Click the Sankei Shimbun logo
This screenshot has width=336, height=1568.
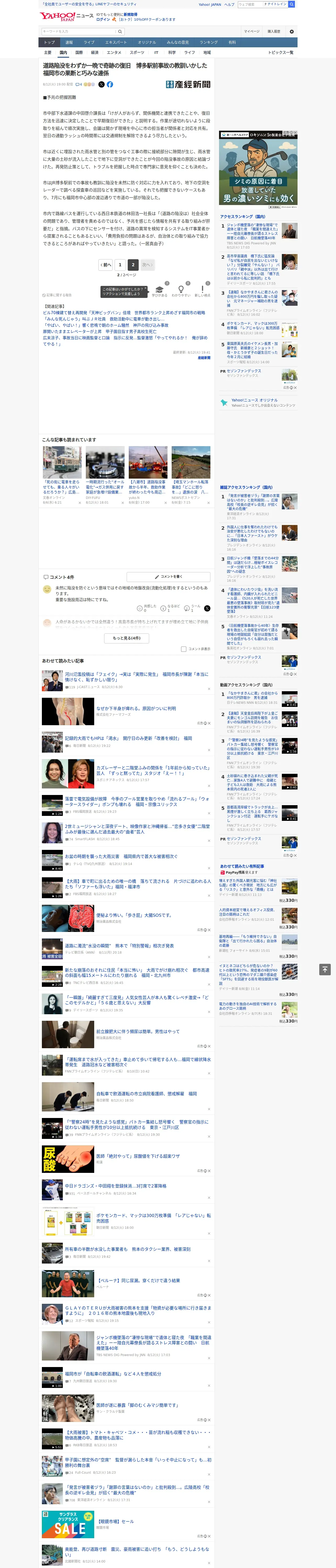188,85
